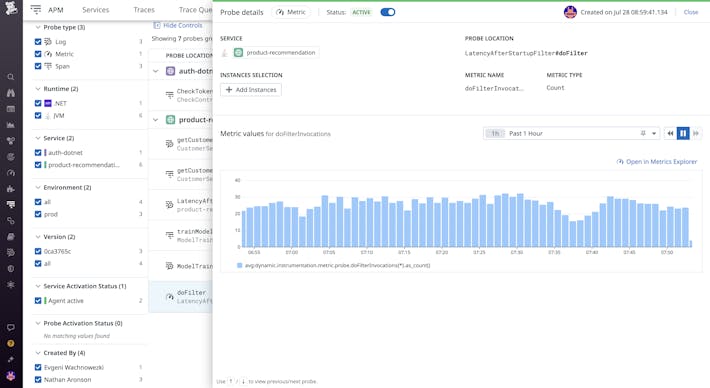Collapse the Service filter section
710x388 pixels.
click(x=38, y=138)
